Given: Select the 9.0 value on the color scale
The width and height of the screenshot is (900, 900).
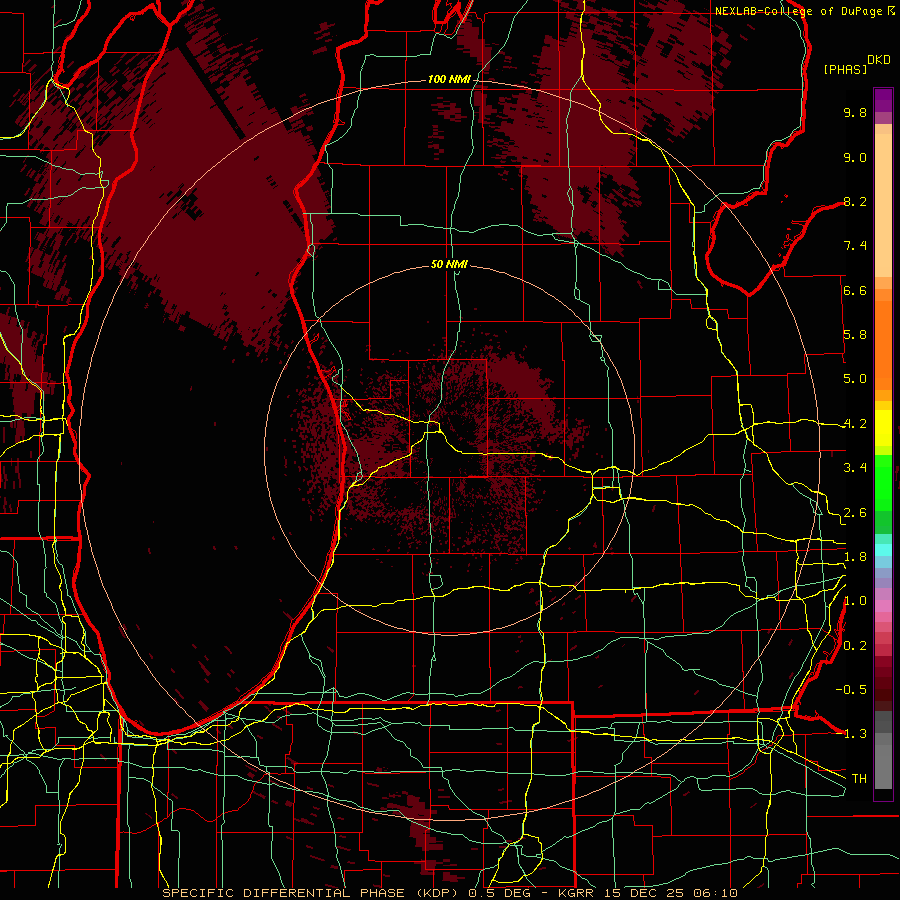Looking at the screenshot, I should click(855, 157).
